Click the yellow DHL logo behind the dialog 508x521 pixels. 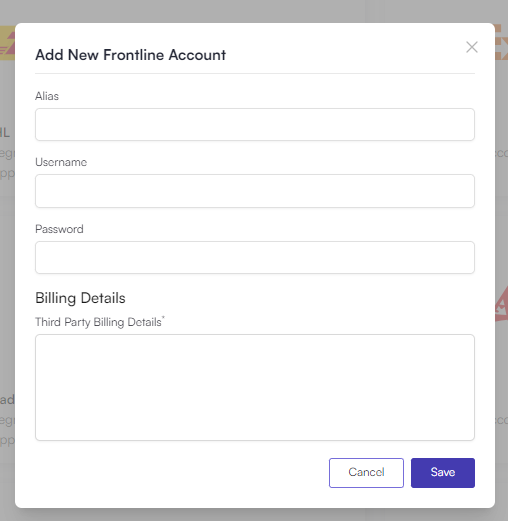[x=7, y=43]
